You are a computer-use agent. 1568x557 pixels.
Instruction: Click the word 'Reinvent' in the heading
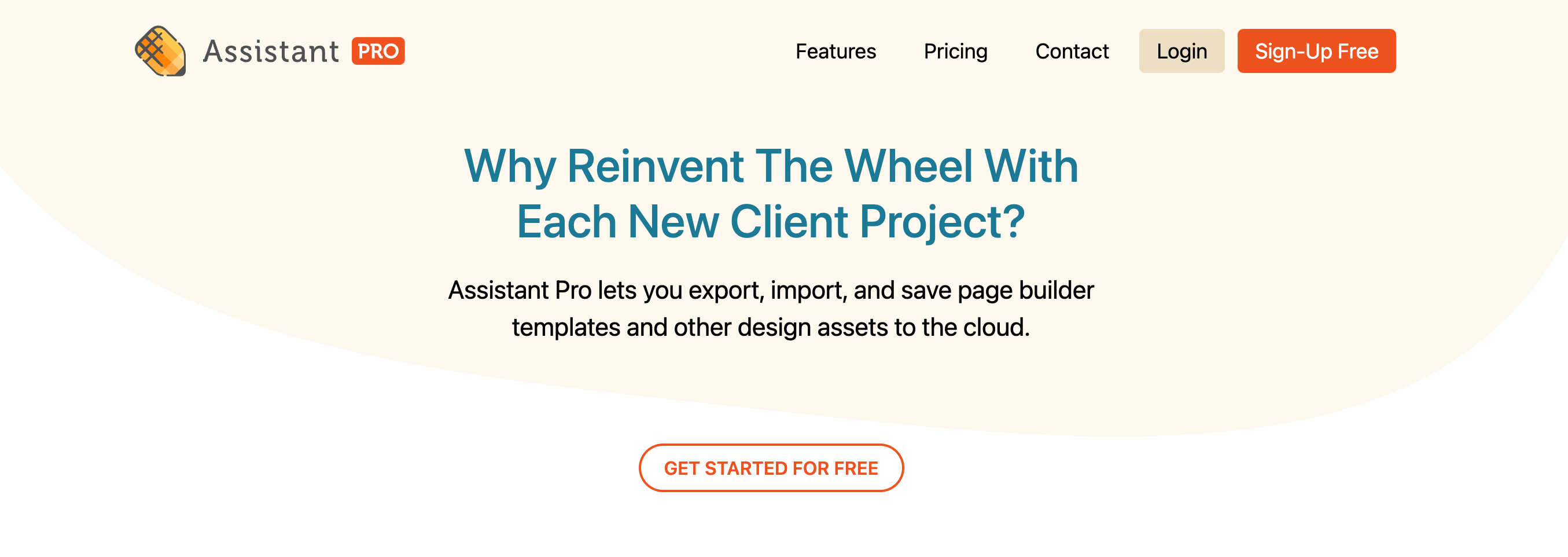coord(655,166)
